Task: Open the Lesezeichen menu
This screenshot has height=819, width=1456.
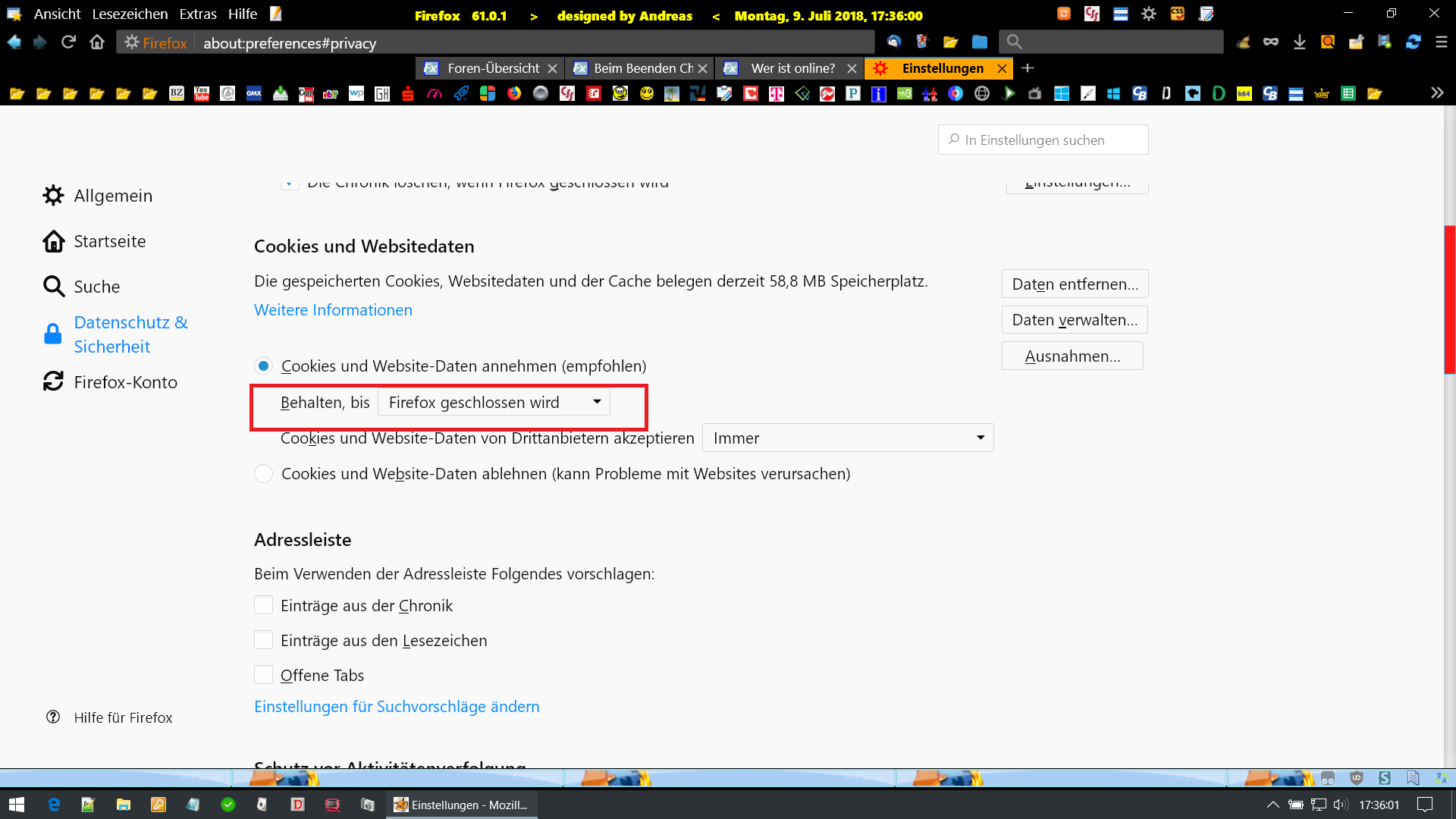Action: [130, 14]
